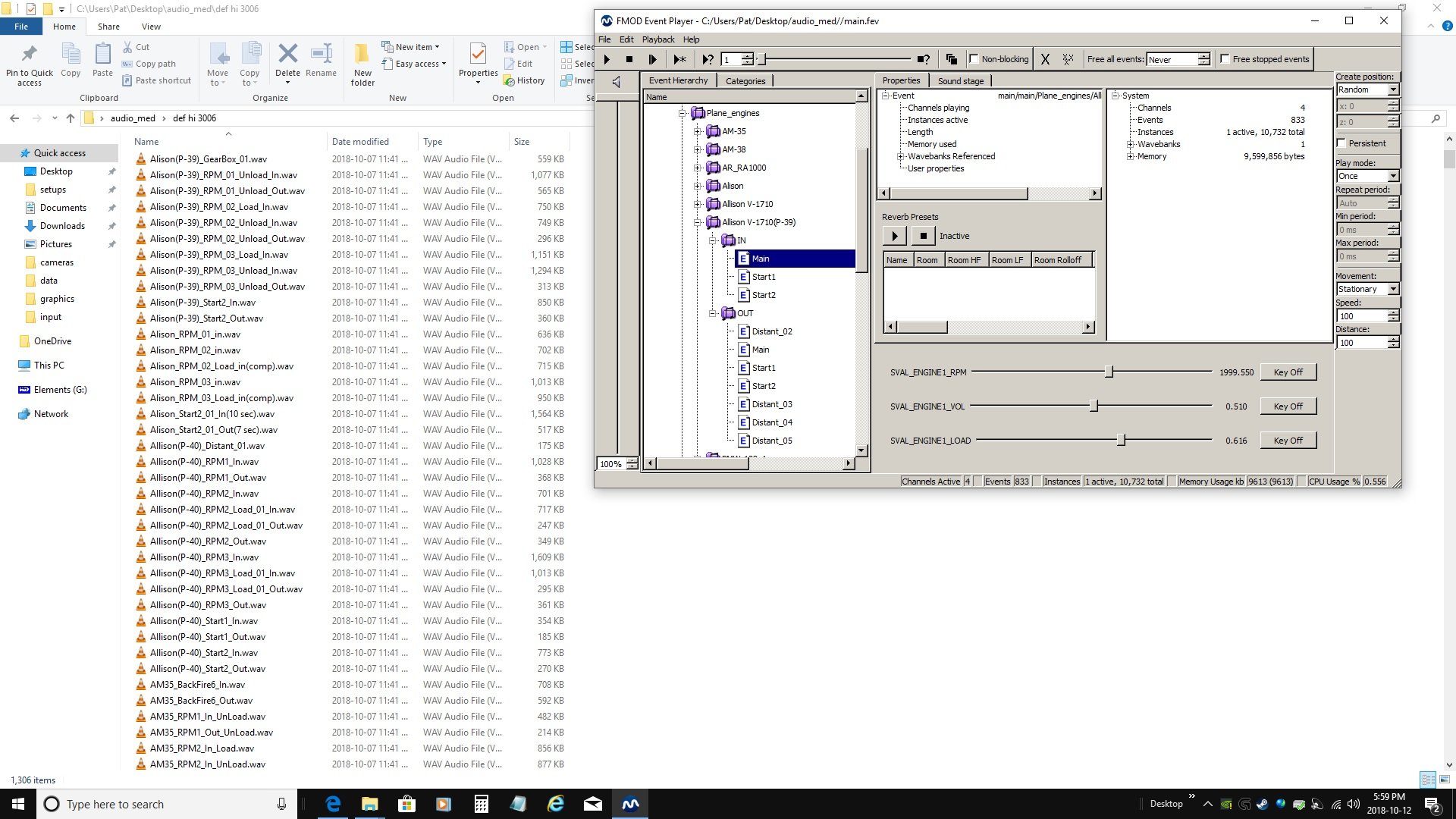Expand the Memory node in System panel
1456x819 pixels.
coord(1130,156)
